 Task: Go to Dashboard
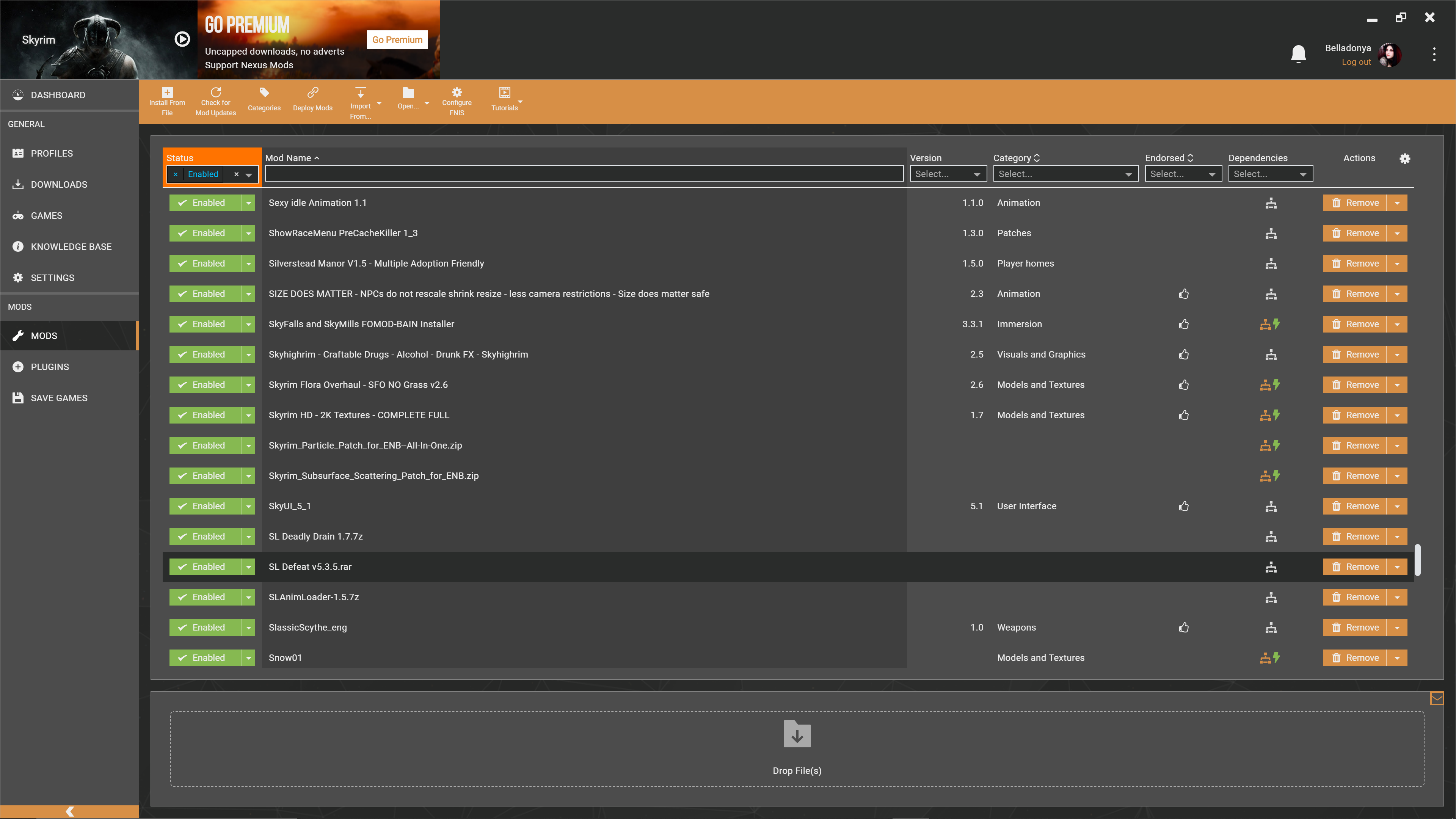pyautogui.click(x=69, y=95)
